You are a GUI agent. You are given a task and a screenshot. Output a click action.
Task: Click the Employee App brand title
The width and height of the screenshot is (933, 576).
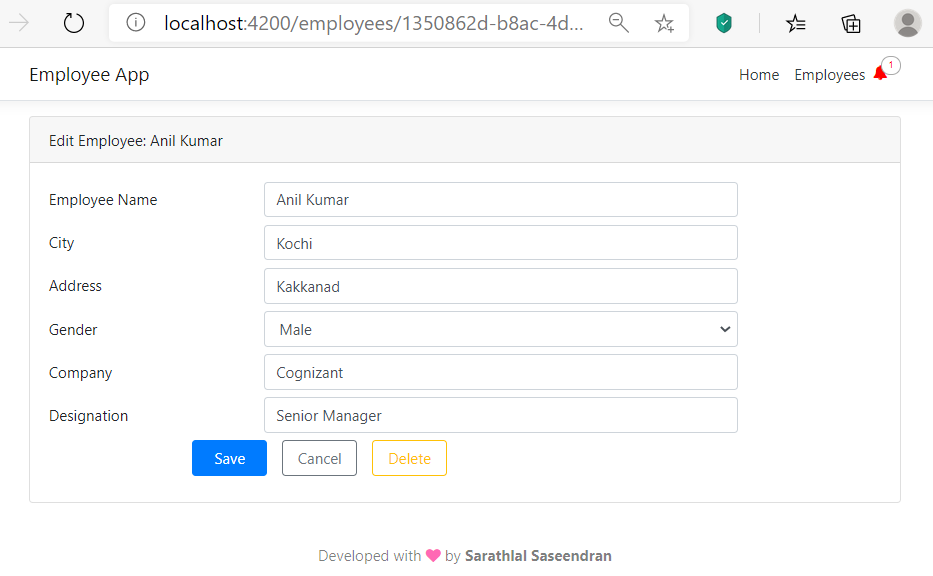88,74
